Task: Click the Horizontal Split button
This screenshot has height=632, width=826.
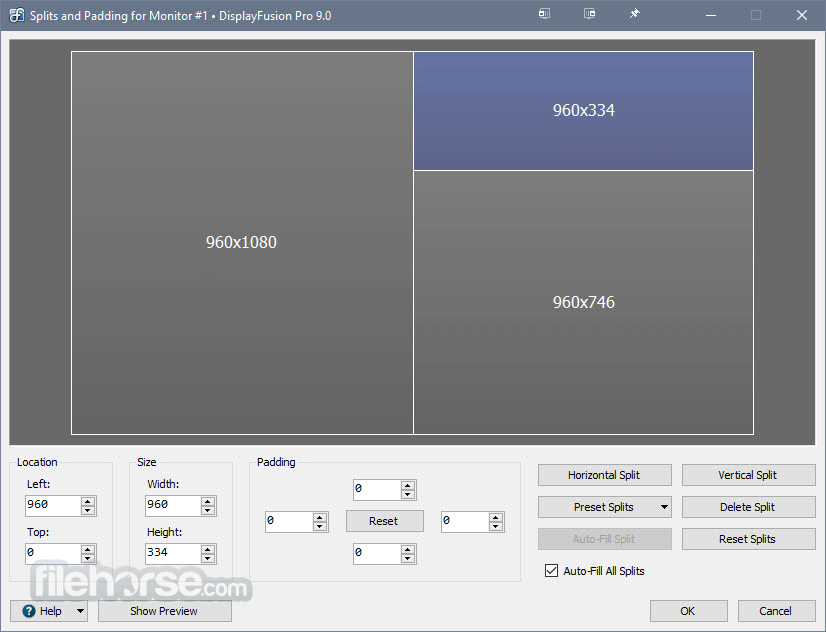Action: (604, 475)
